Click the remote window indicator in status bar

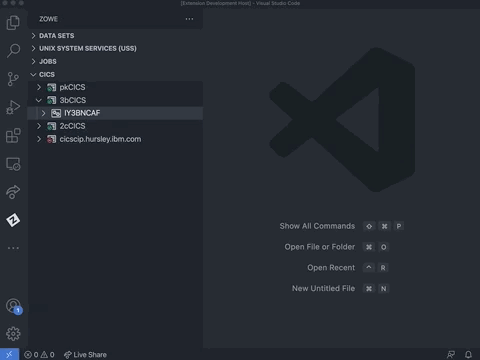(x=9, y=354)
